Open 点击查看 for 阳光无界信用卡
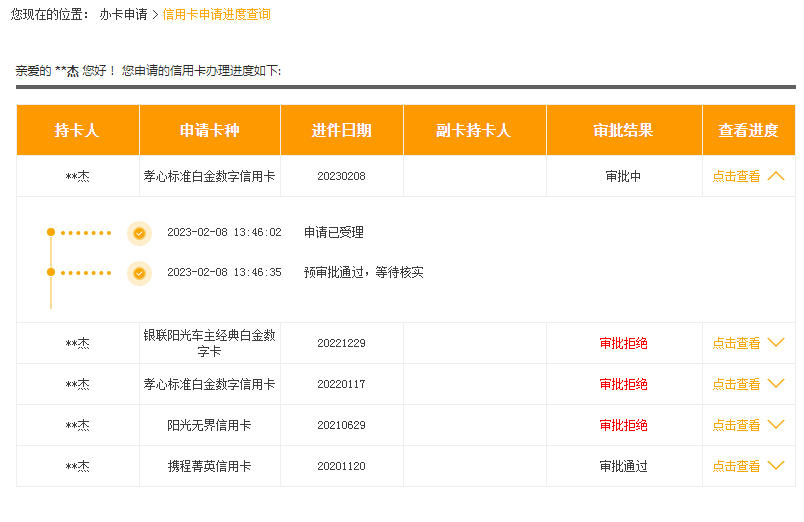 736,425
